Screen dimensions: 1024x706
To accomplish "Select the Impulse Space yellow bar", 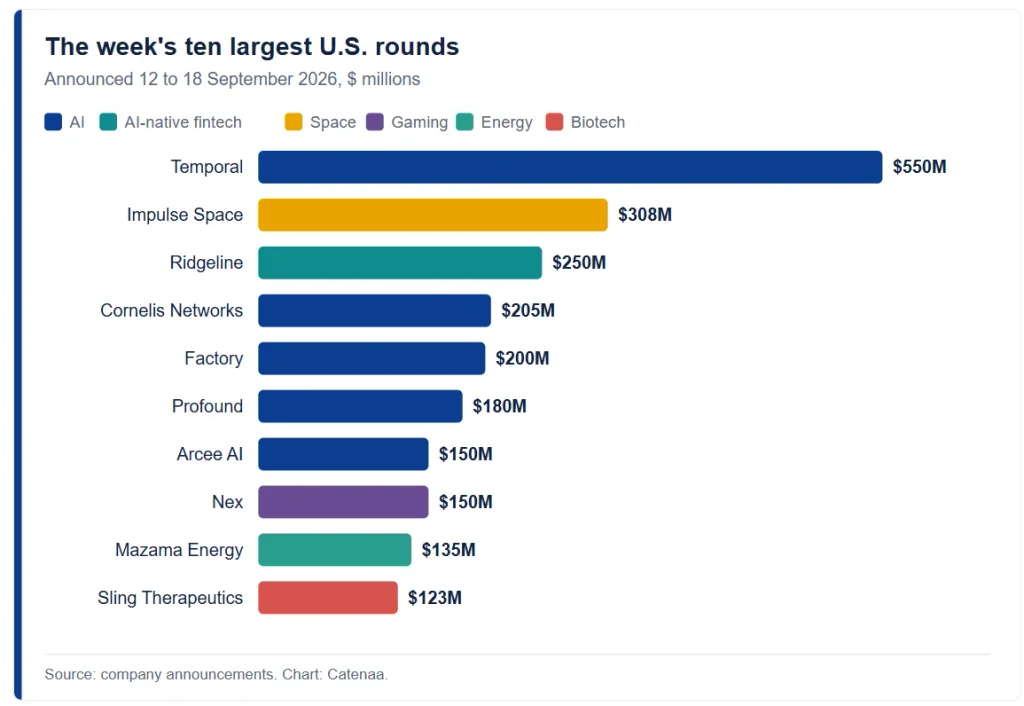I will [433, 215].
